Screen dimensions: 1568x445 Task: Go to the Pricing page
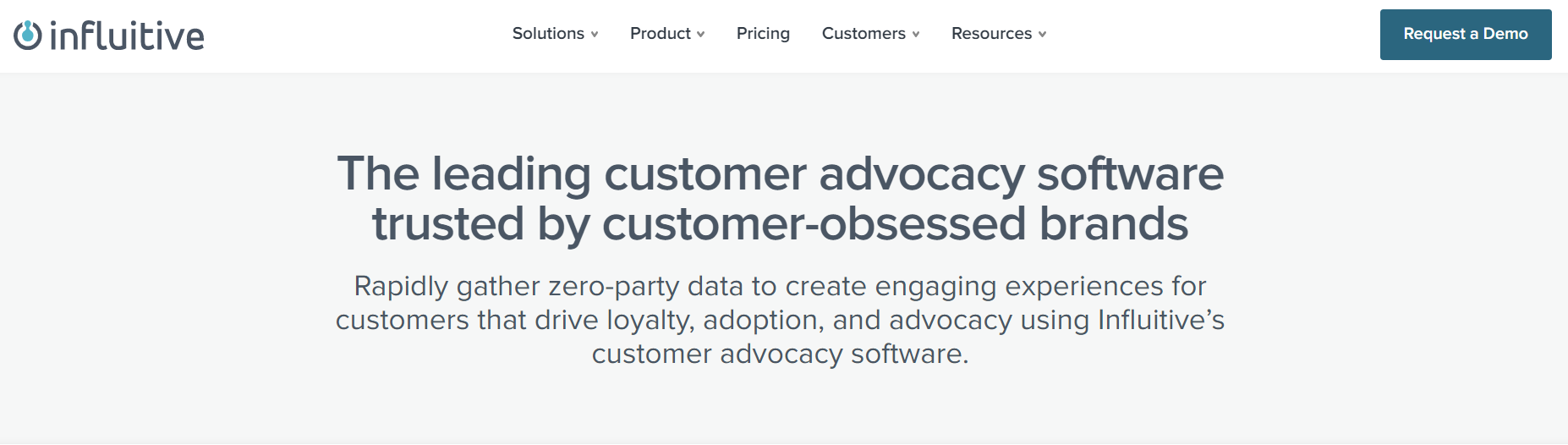[763, 34]
